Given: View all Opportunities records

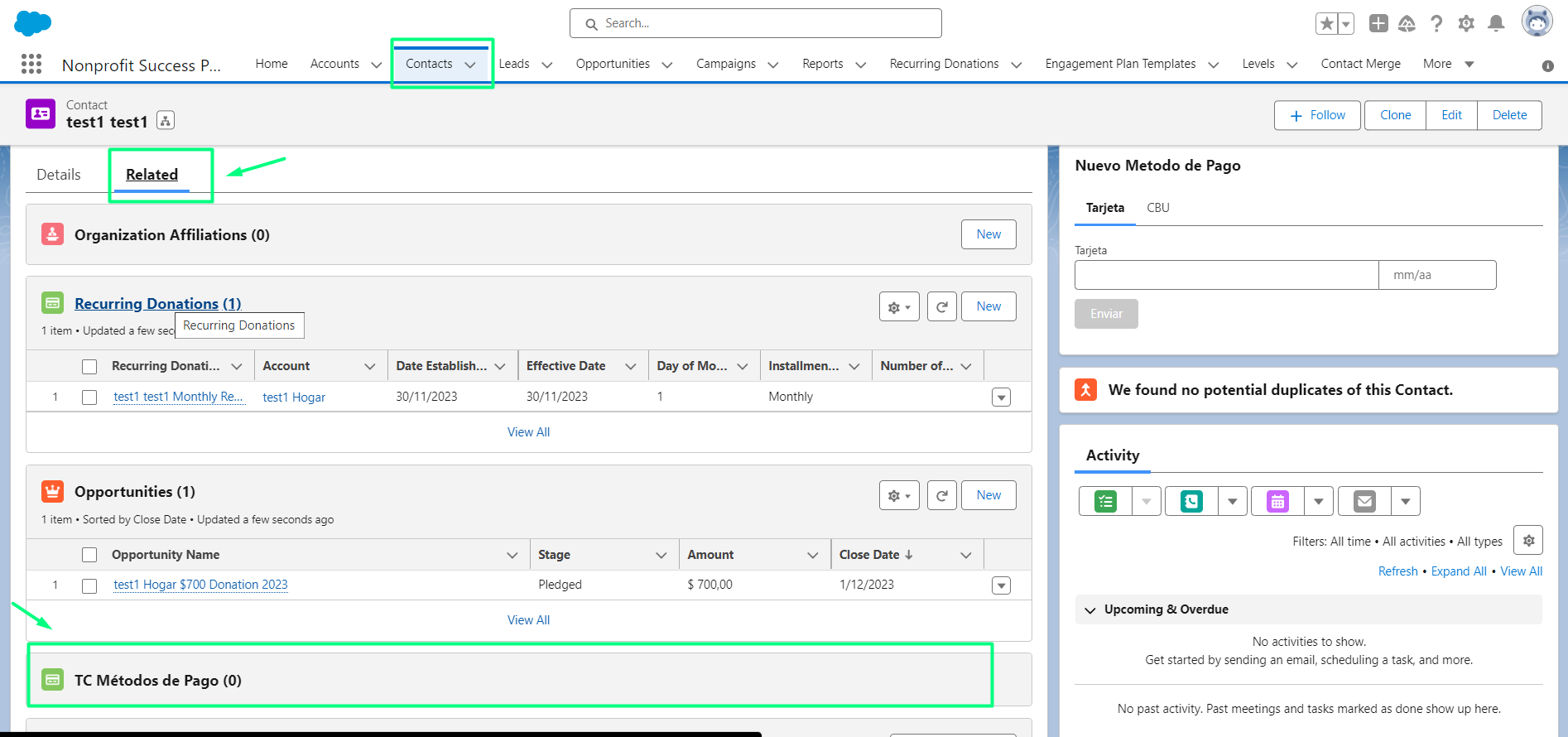Looking at the screenshot, I should [x=528, y=620].
